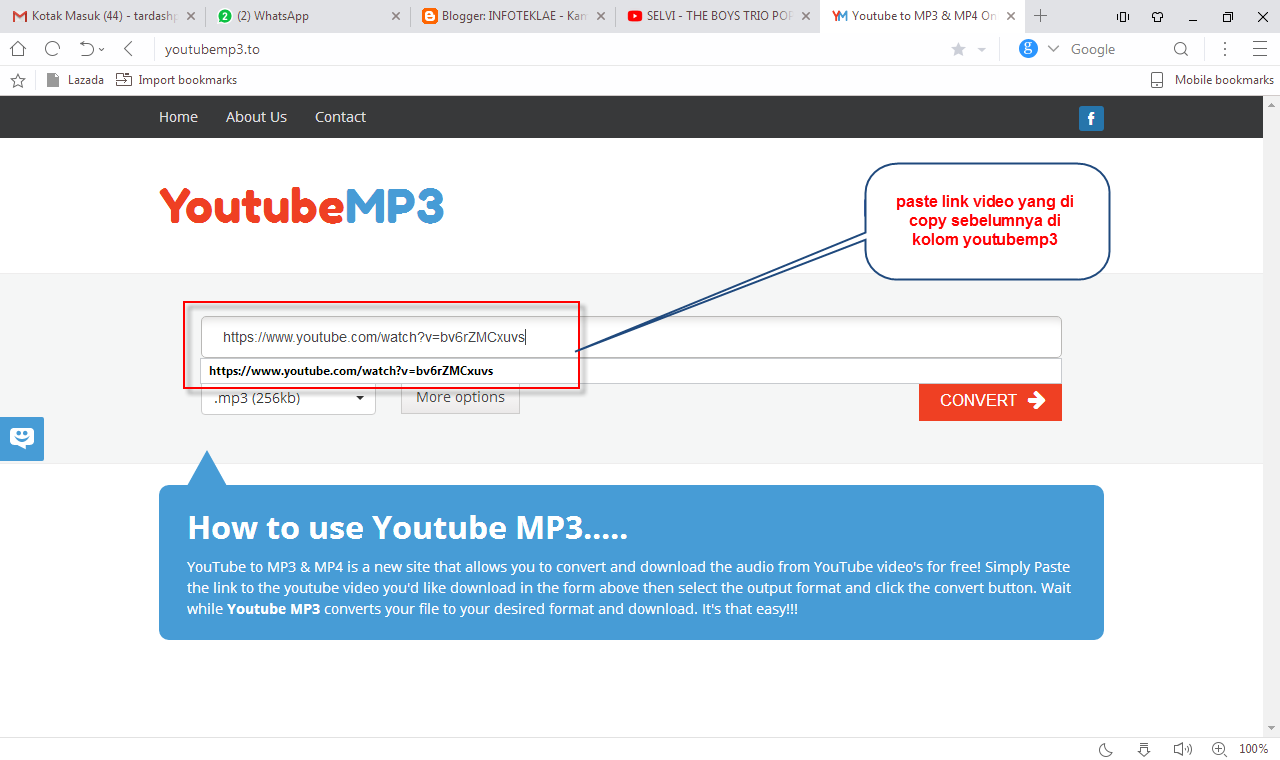Click the bookmarks bar star icon
Screen dimensions: 1280x760
pyautogui.click(x=16, y=80)
